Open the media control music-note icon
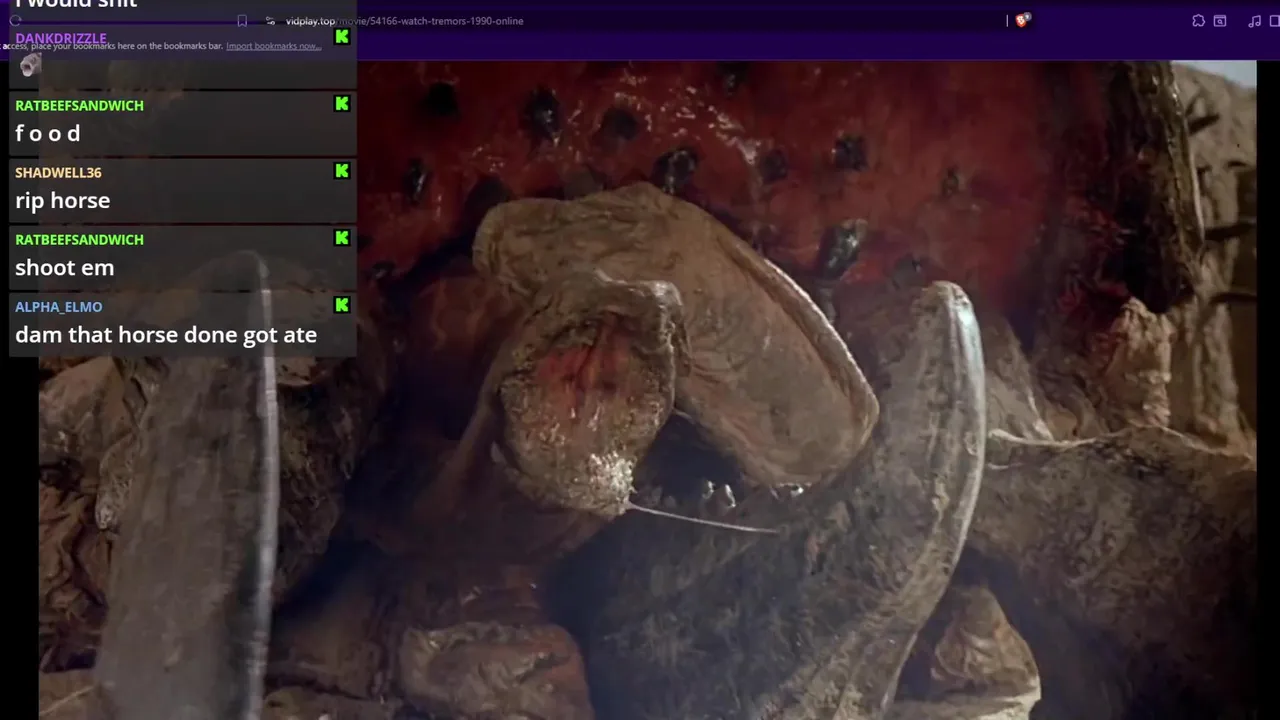 tap(1254, 21)
